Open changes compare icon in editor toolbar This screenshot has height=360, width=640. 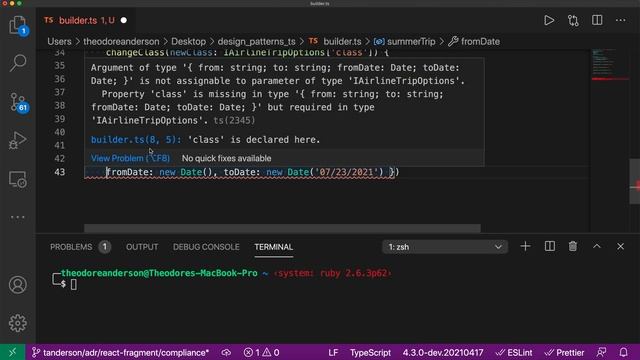click(x=573, y=20)
